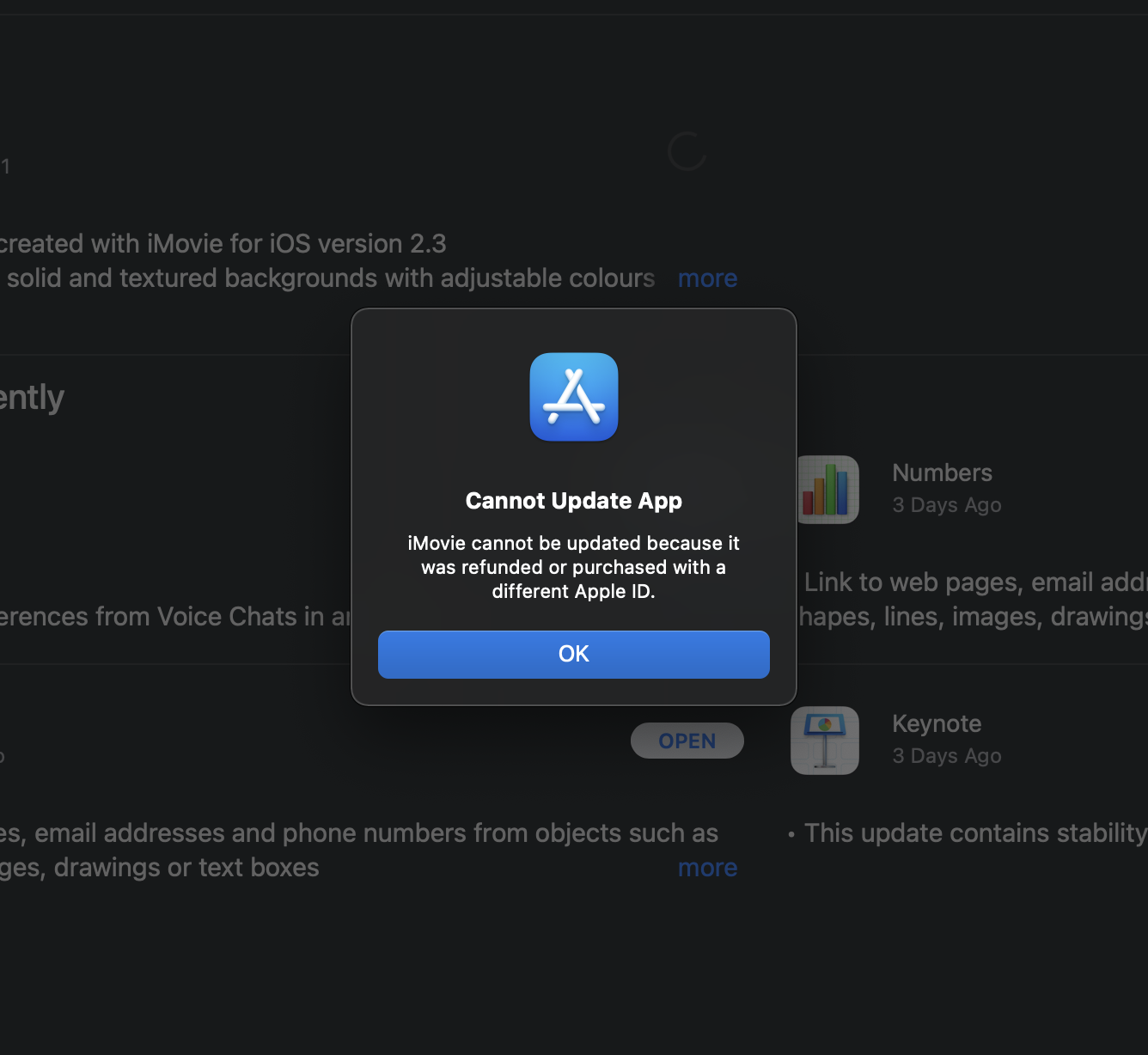Click the "from Voice Chats" line
Viewport: 1148px width, 1055px height.
pyautogui.click(x=175, y=617)
